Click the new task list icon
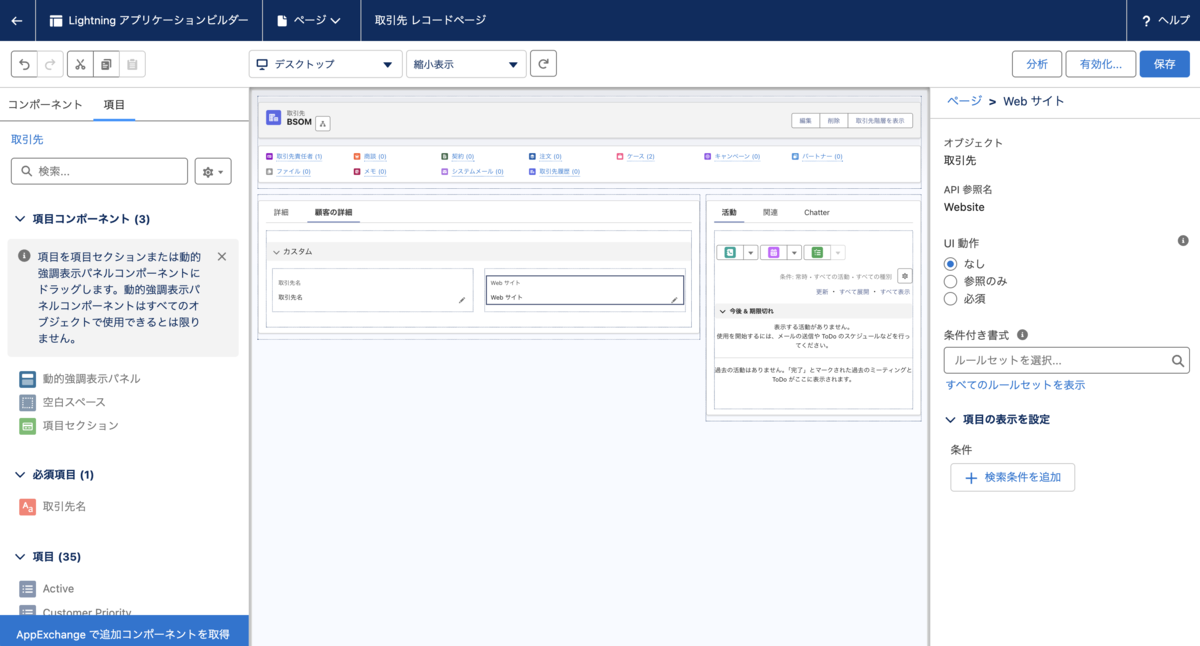This screenshot has height=646, width=1200. pos(817,253)
